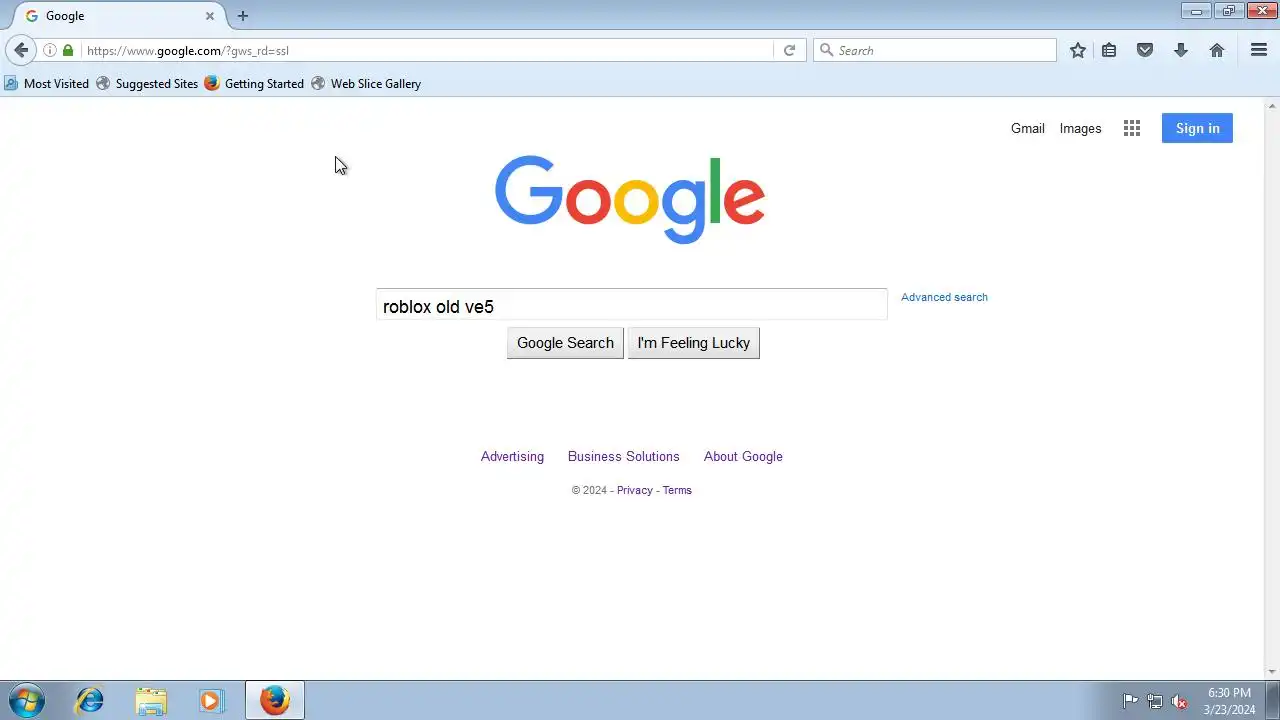Open Web Slice Gallery bookmark

(366, 84)
